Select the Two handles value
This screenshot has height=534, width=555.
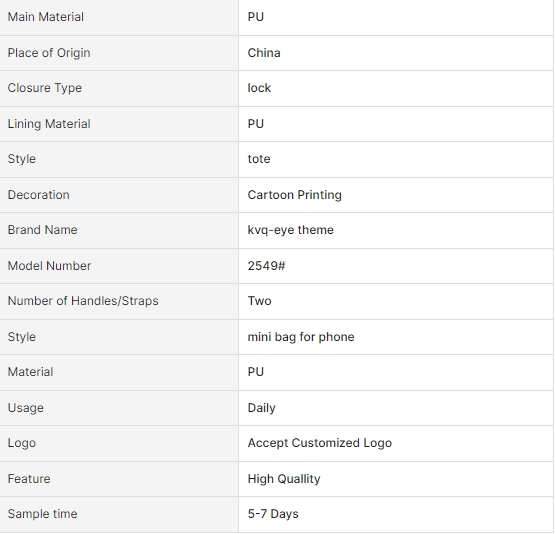(x=259, y=301)
